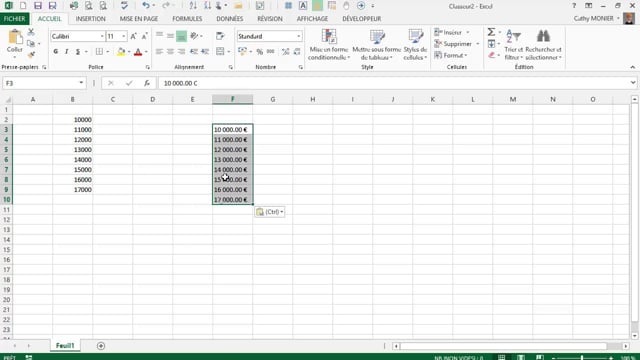The height and width of the screenshot is (360, 640).
Task: Toggle bold G formatting
Action: [56, 51]
